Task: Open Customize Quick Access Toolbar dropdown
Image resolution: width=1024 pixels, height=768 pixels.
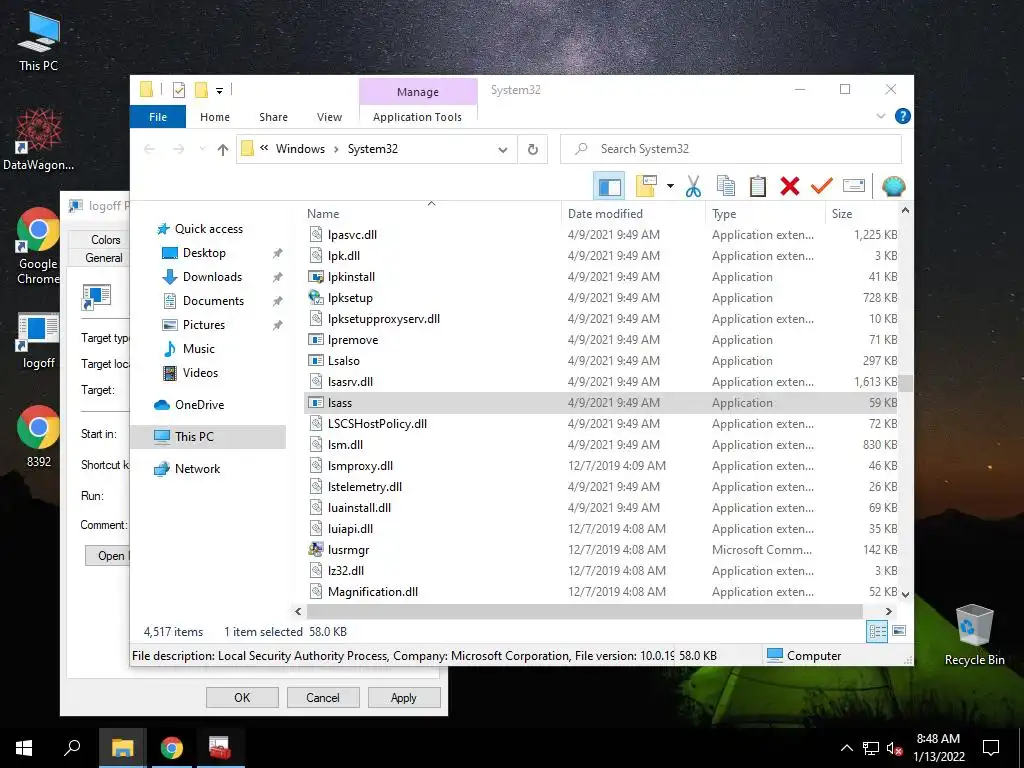Action: tap(219, 91)
